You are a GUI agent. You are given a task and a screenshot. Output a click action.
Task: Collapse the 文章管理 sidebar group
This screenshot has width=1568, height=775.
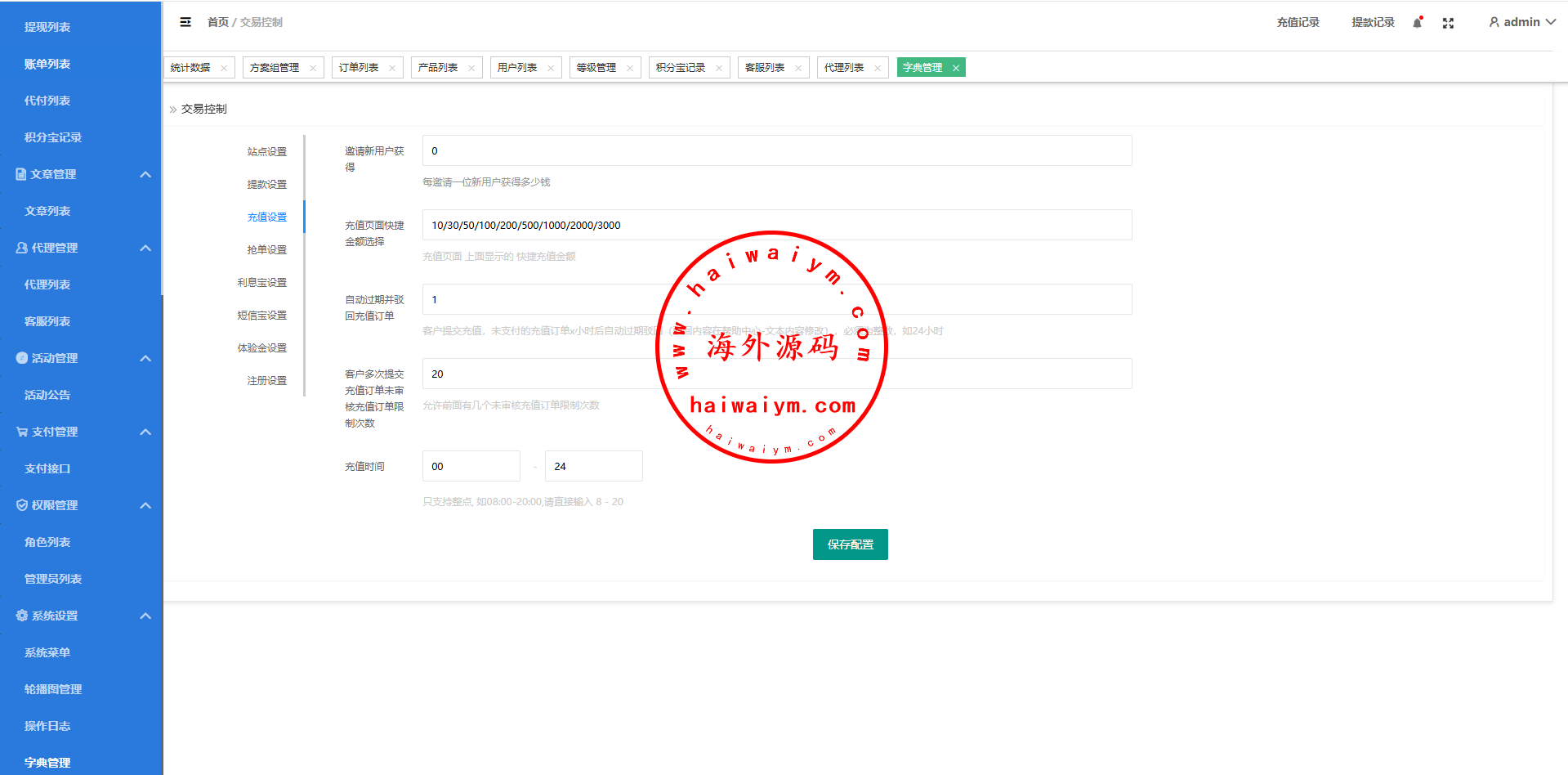(x=145, y=174)
